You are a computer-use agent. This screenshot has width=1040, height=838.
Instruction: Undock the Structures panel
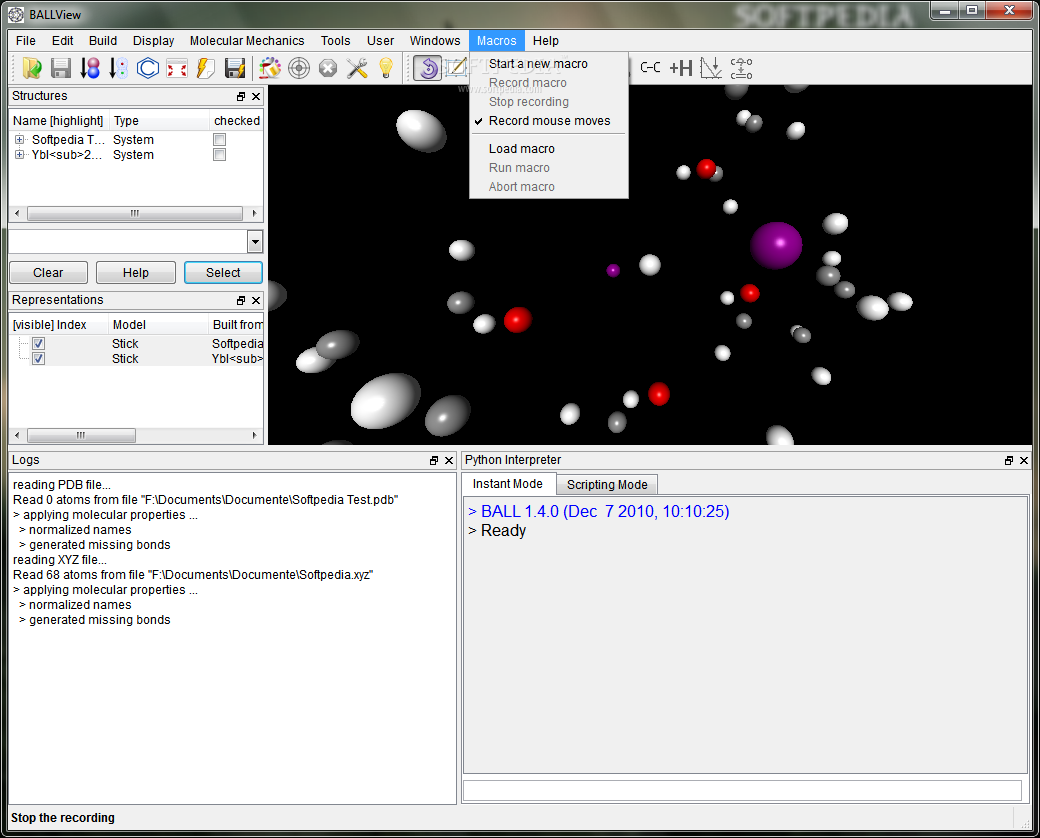point(241,96)
